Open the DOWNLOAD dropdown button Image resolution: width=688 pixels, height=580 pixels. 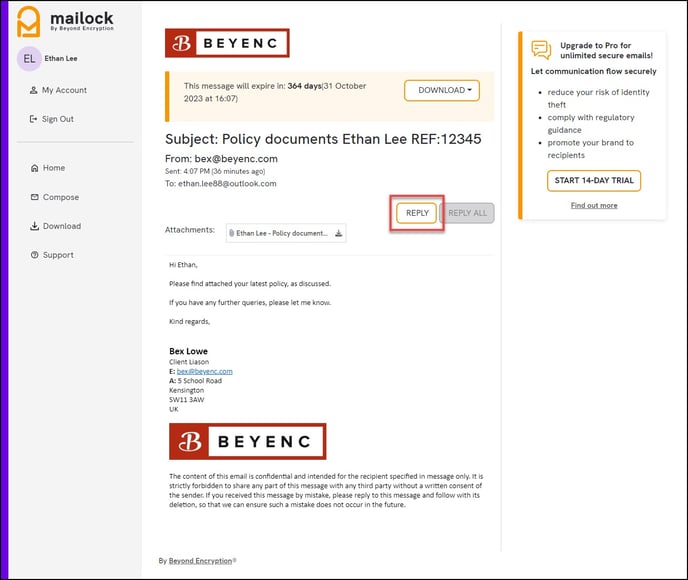point(442,90)
